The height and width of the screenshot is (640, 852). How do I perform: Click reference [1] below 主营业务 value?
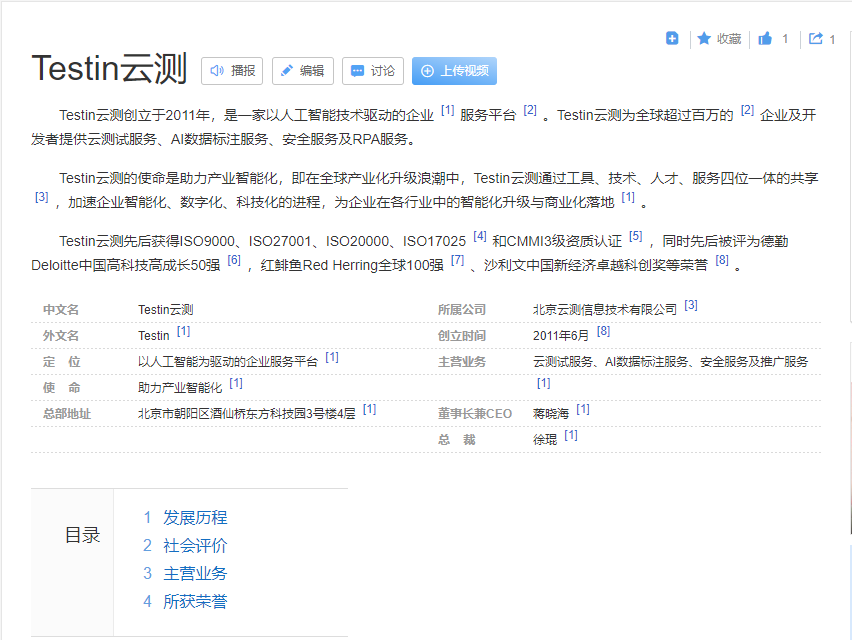543,383
